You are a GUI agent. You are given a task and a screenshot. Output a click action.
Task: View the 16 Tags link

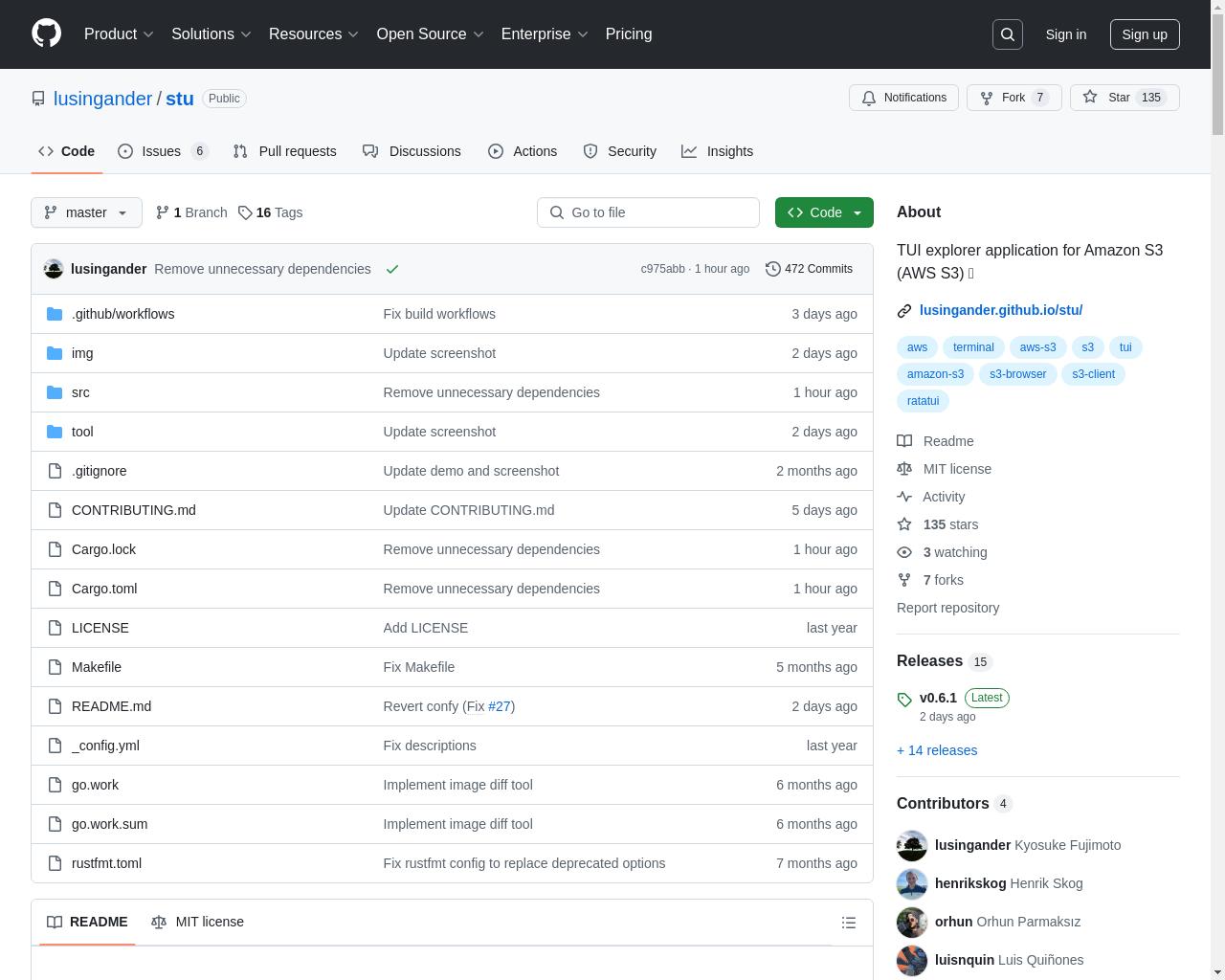pyautogui.click(x=271, y=212)
